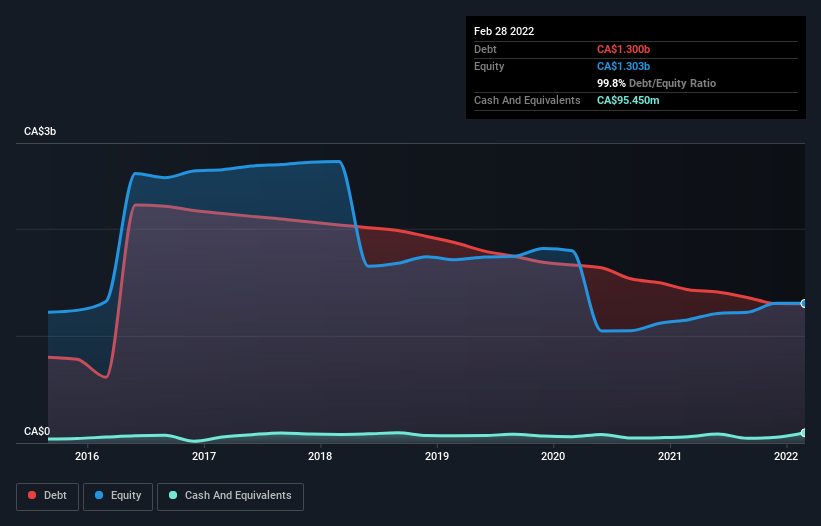Screen dimensions: 821x526
Task: Click the 2016 x-axis label
Action: (x=87, y=456)
